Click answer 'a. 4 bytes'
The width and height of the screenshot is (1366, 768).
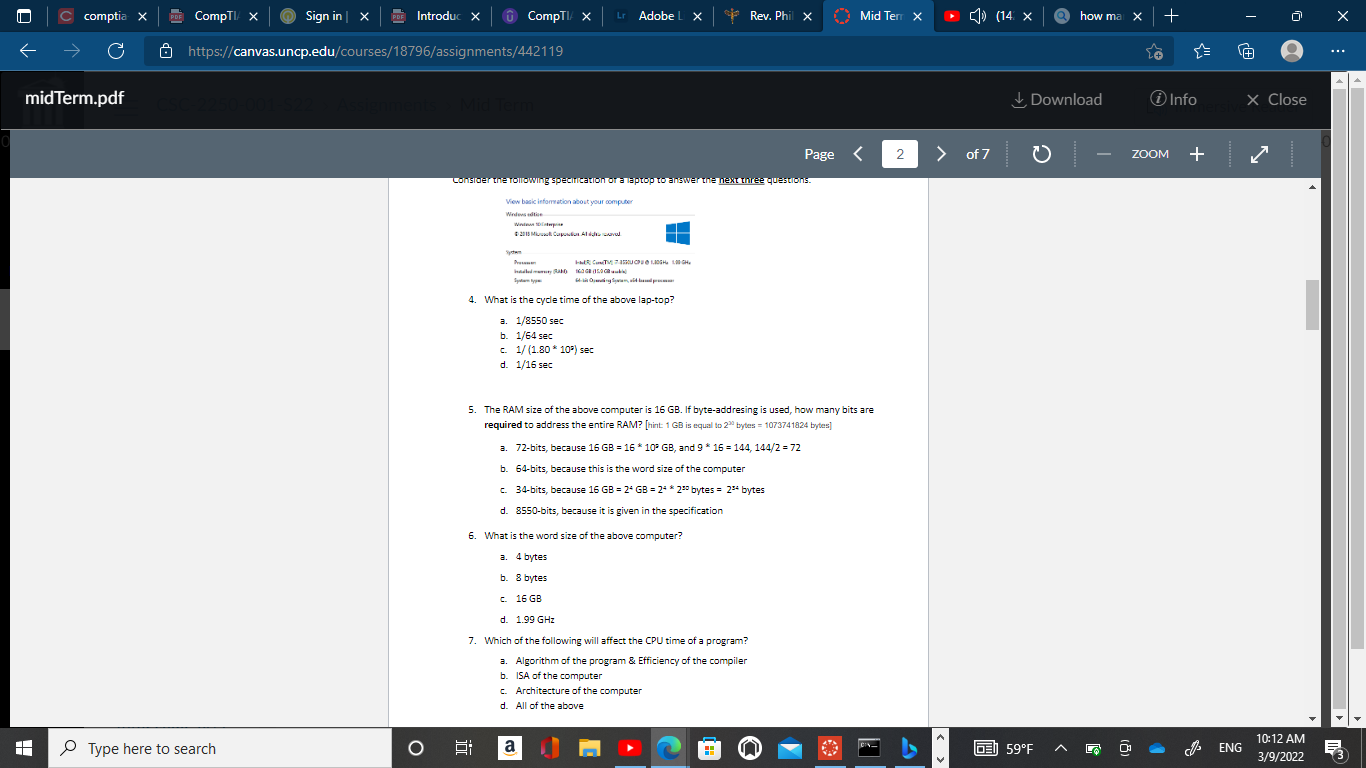523,556
